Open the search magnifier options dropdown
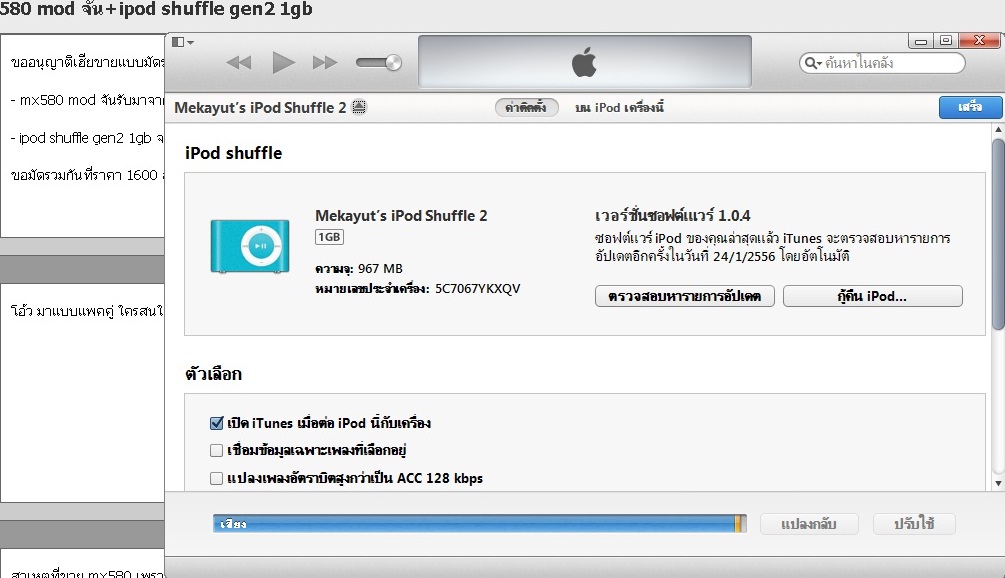 click(x=813, y=63)
